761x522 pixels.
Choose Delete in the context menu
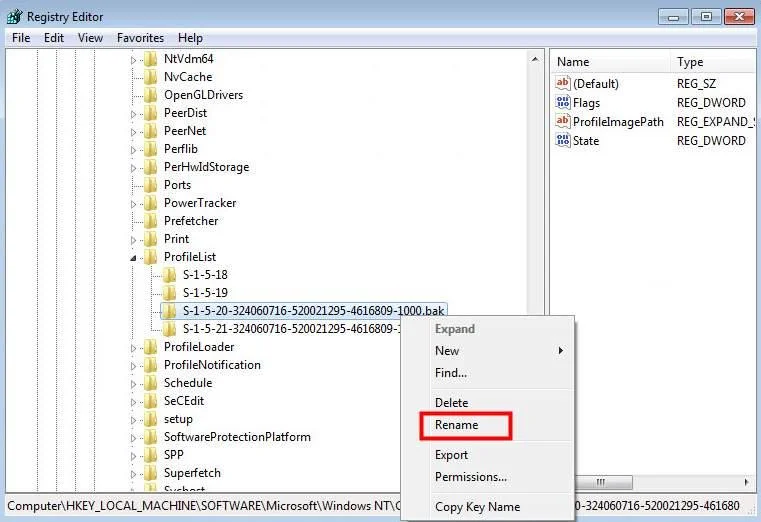(x=451, y=403)
